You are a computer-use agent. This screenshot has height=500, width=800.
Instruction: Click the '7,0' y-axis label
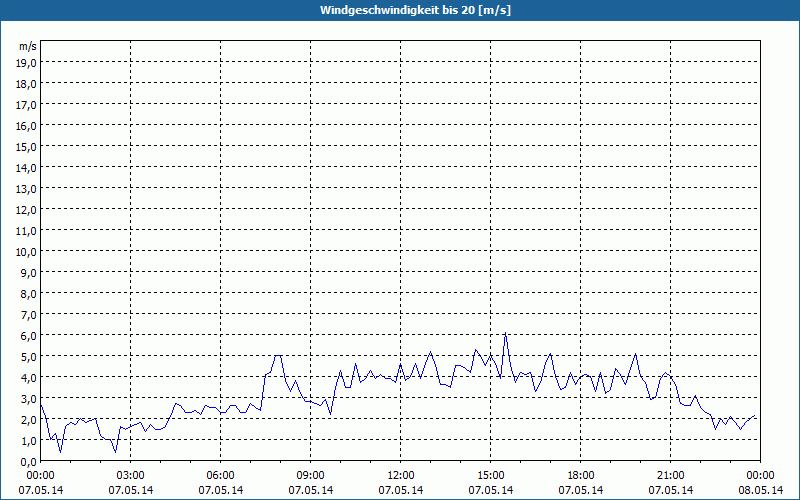28,315
